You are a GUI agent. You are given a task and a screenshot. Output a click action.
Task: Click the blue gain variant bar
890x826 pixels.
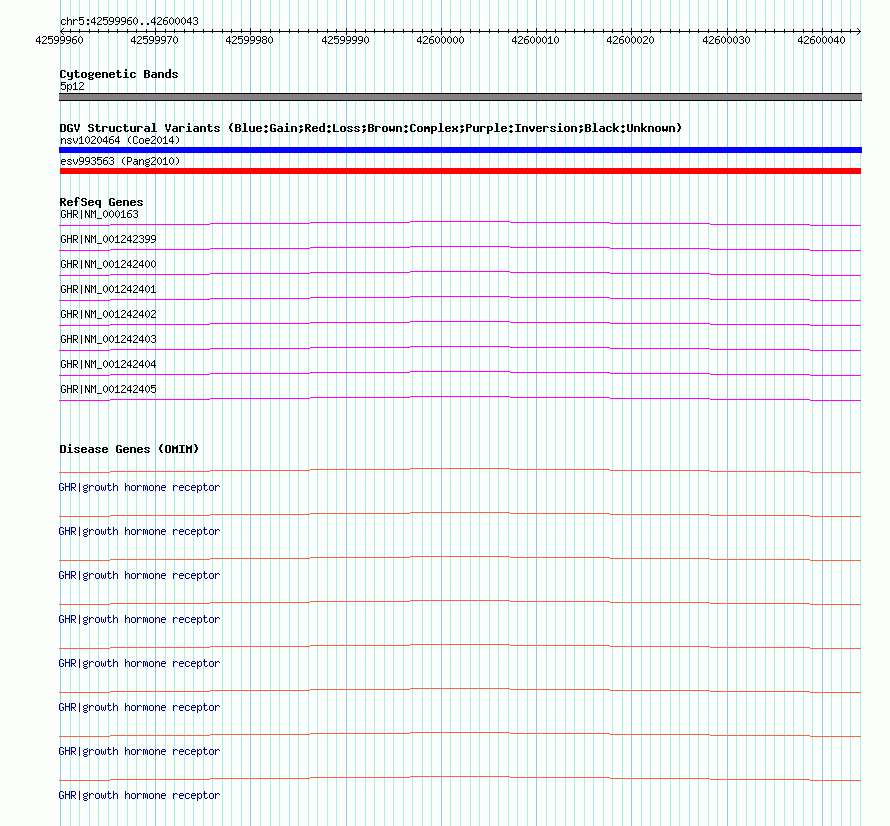pyautogui.click(x=460, y=150)
